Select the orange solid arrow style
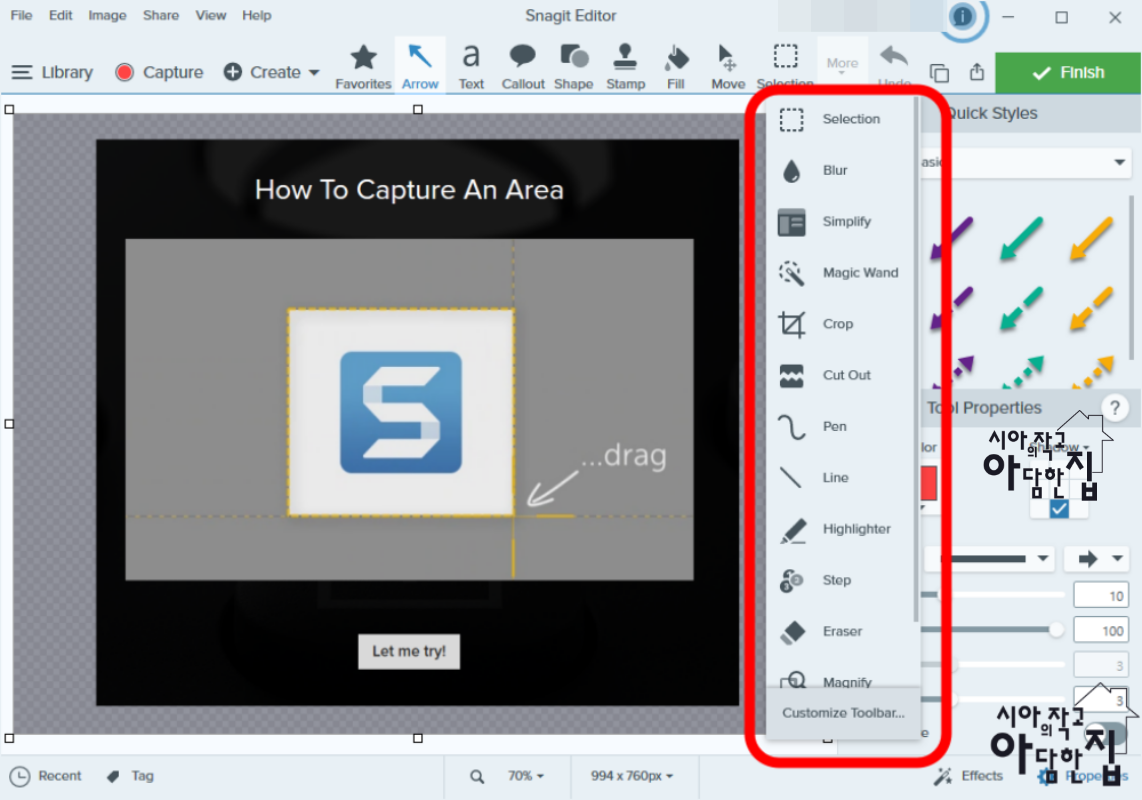 point(1091,238)
